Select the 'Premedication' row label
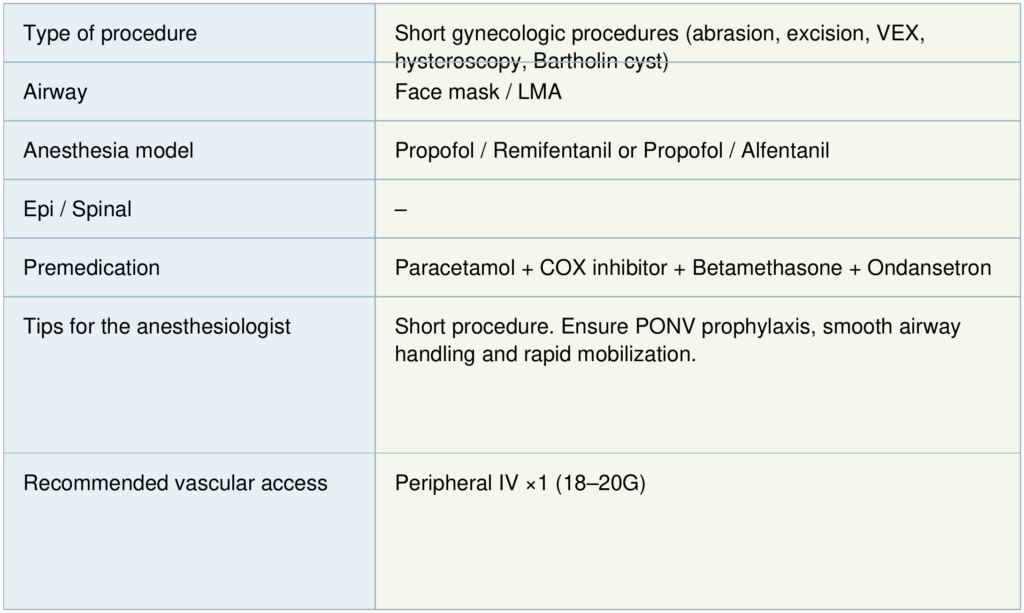Image resolution: width=1024 pixels, height=613 pixels. pos(91,268)
